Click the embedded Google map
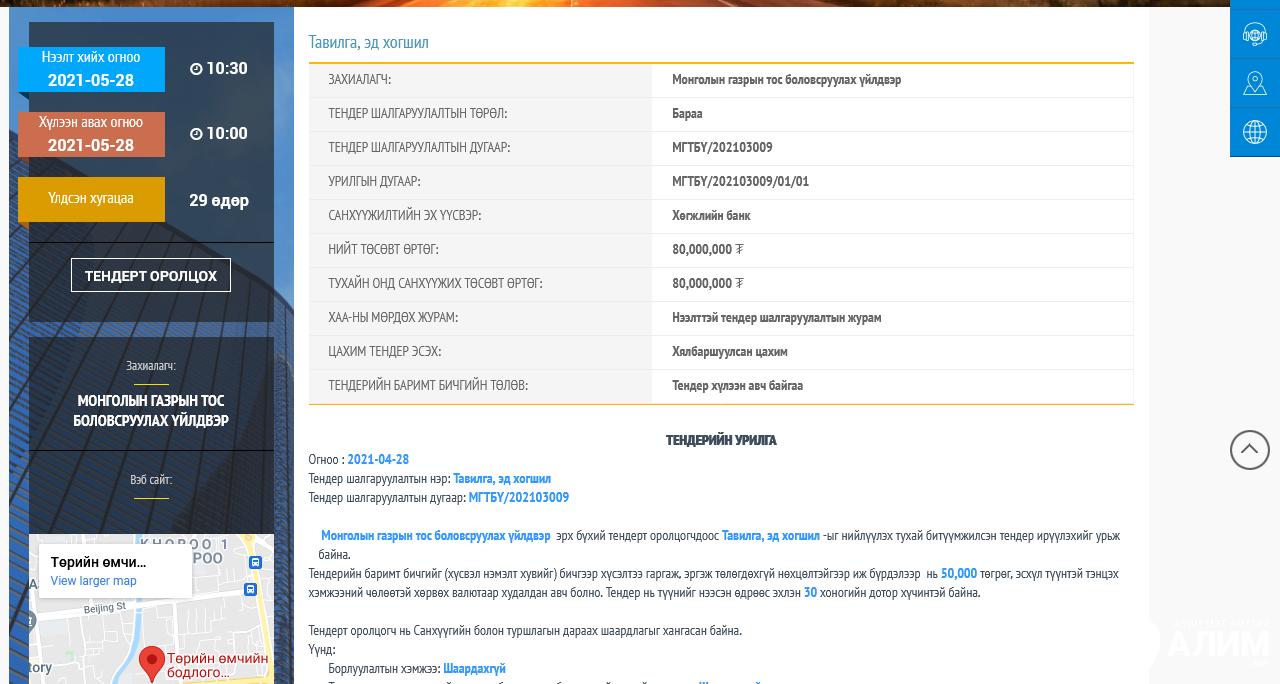Image resolution: width=1280 pixels, height=684 pixels. click(x=151, y=609)
